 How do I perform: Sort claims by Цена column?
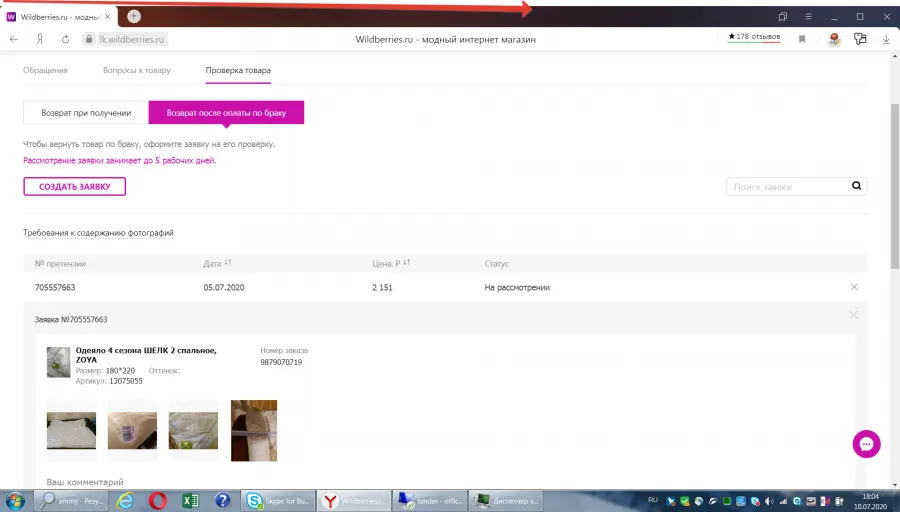pos(391,263)
